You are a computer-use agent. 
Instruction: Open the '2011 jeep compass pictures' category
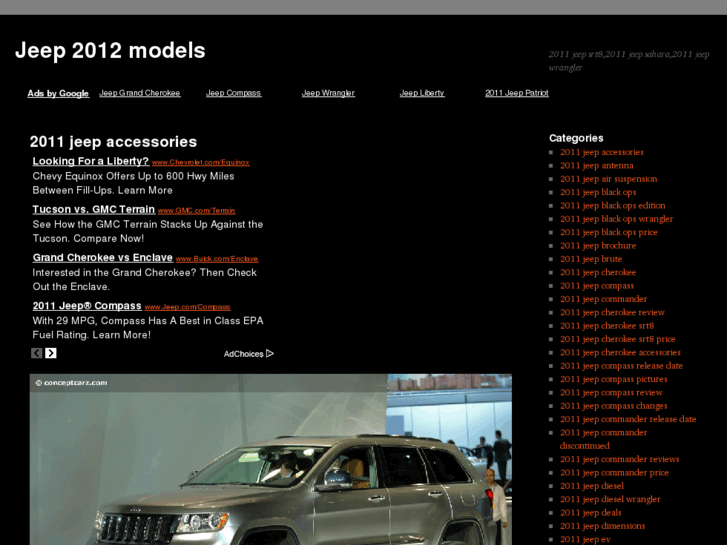click(613, 379)
